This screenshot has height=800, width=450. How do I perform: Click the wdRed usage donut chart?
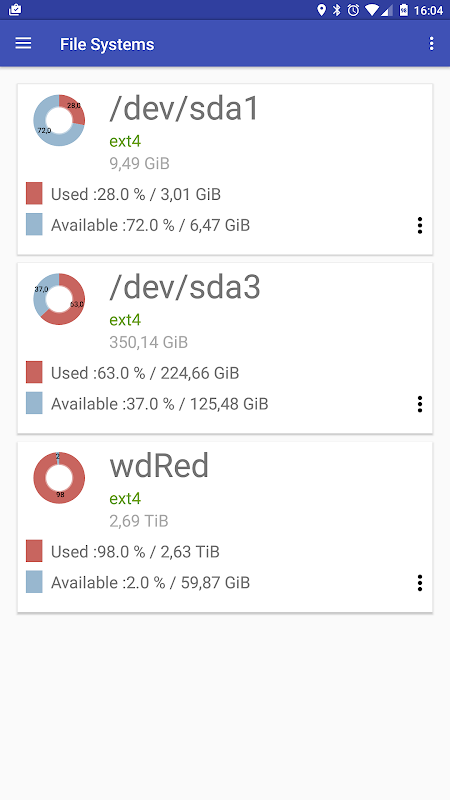(59, 478)
